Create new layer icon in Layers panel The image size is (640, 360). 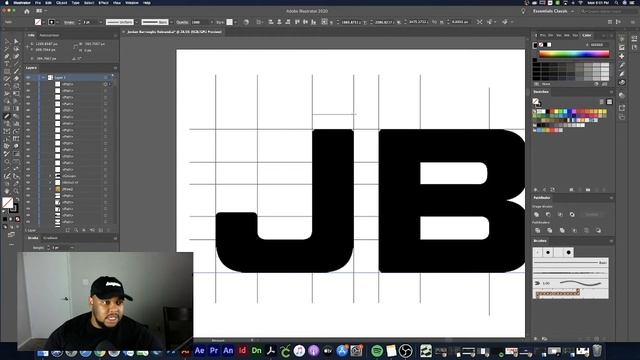click(100, 230)
